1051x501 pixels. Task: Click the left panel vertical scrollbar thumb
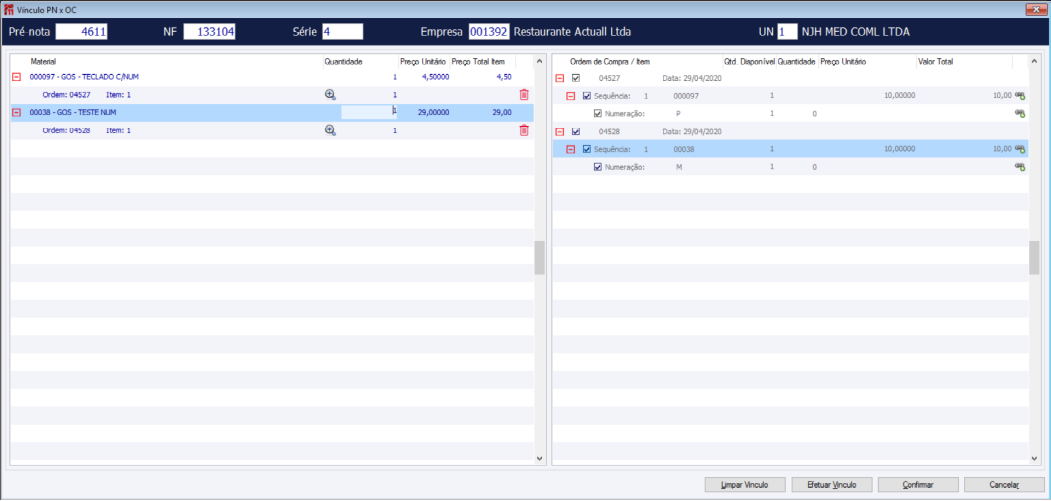click(539, 258)
